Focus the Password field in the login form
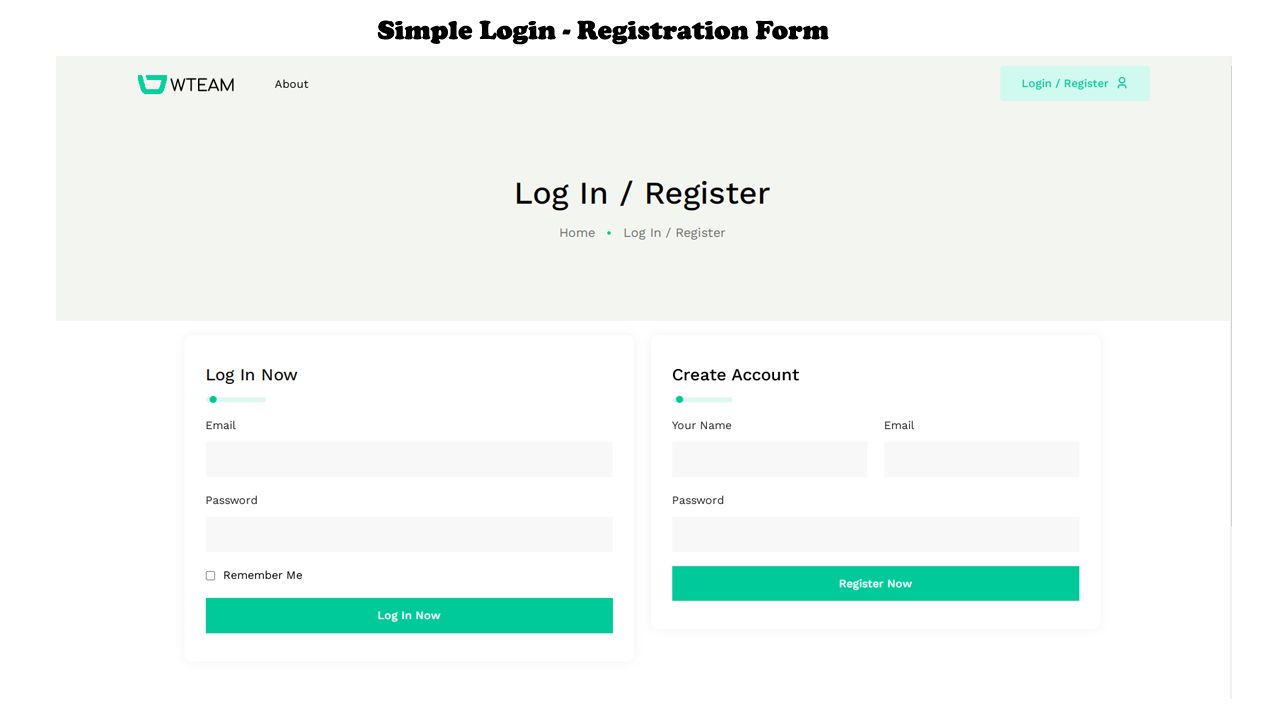The height and width of the screenshot is (720, 1280). (x=409, y=534)
